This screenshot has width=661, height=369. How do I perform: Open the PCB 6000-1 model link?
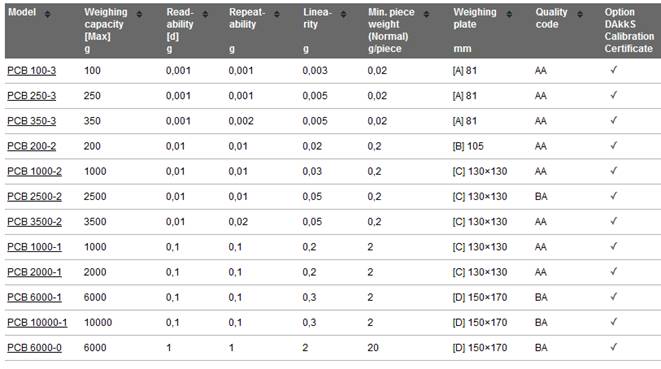pos(35,298)
